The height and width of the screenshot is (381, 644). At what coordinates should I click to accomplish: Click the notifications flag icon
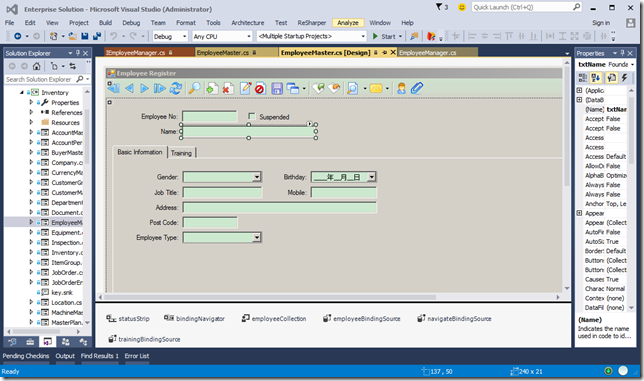point(439,7)
